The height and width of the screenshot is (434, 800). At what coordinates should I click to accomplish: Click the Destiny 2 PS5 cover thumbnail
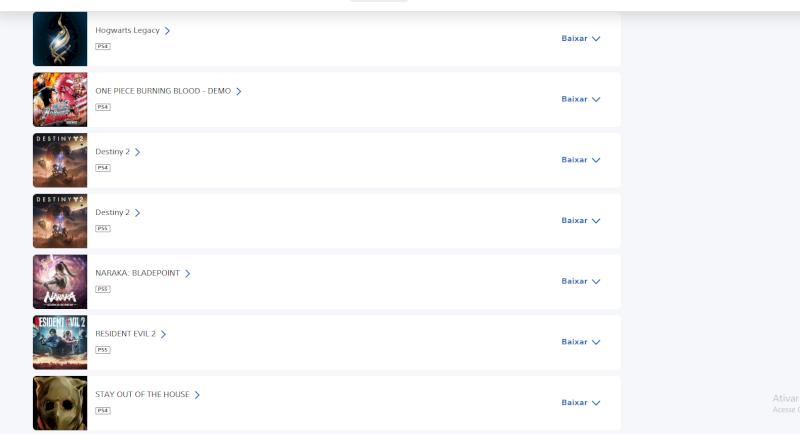pos(60,221)
